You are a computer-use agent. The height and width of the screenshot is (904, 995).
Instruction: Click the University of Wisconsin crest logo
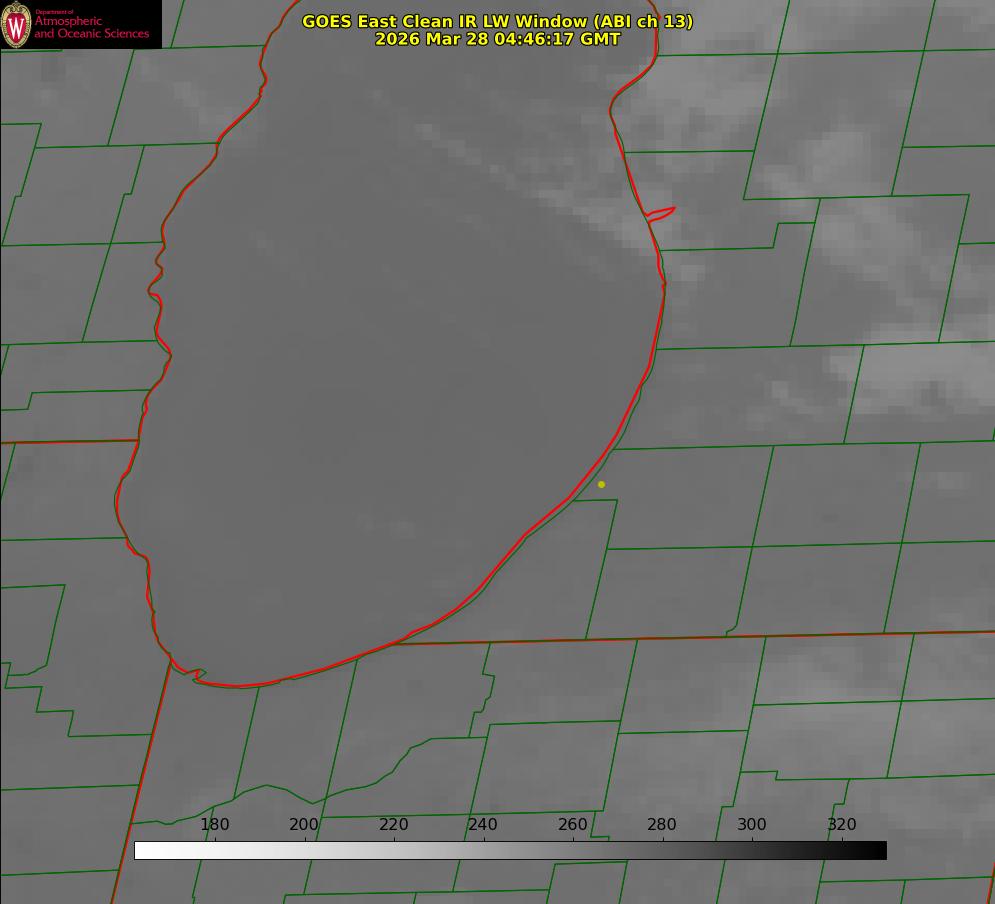click(17, 24)
